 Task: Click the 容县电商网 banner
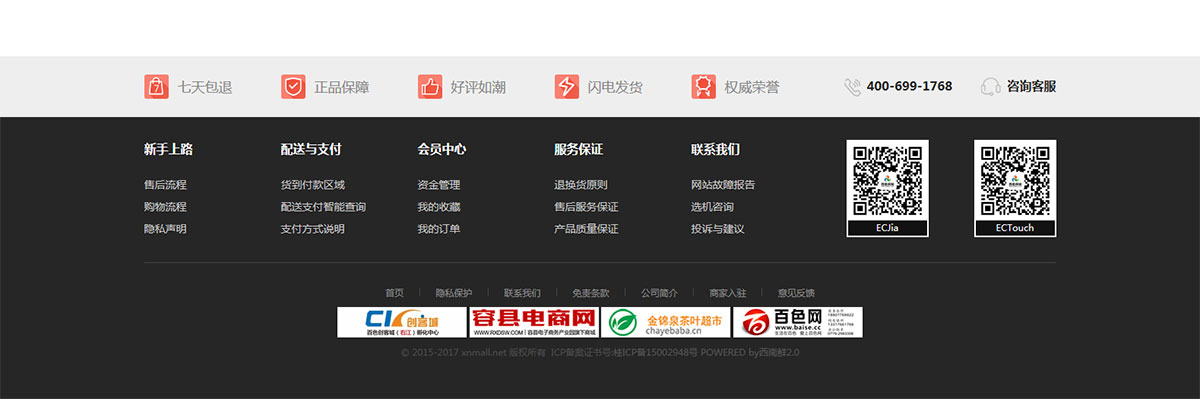[x=534, y=322]
